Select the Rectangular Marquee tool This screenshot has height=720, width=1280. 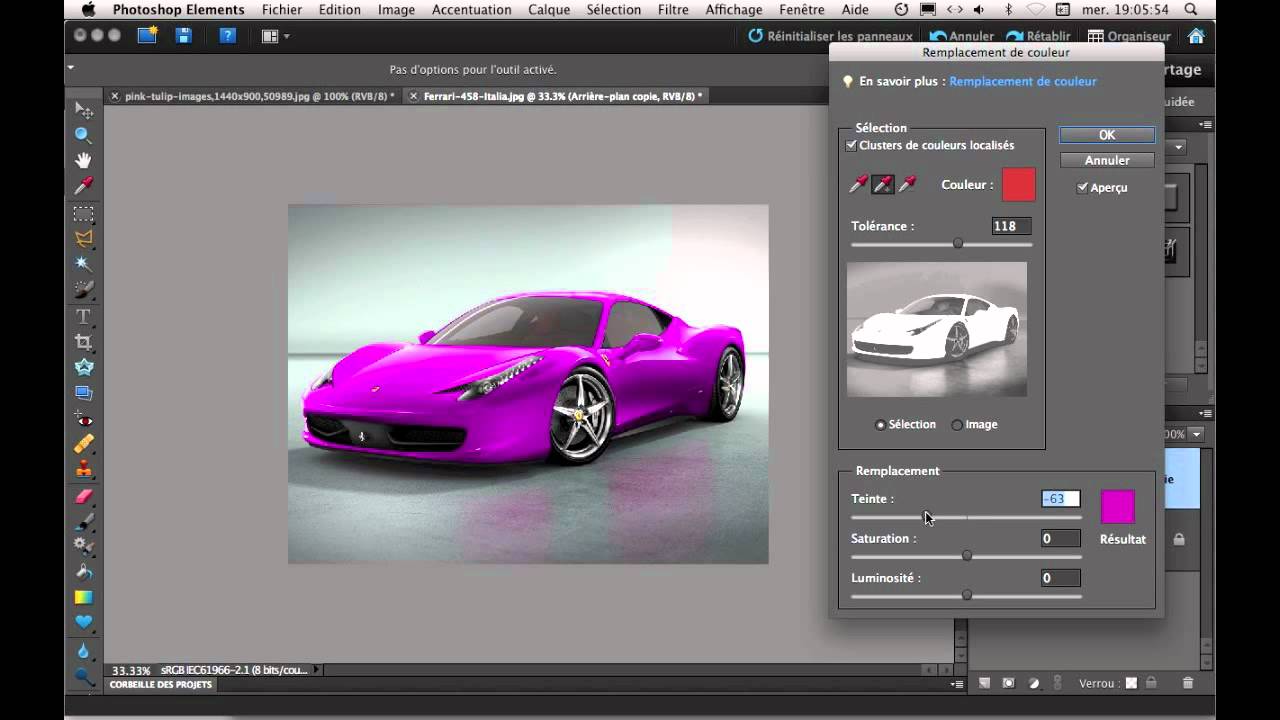(x=84, y=213)
